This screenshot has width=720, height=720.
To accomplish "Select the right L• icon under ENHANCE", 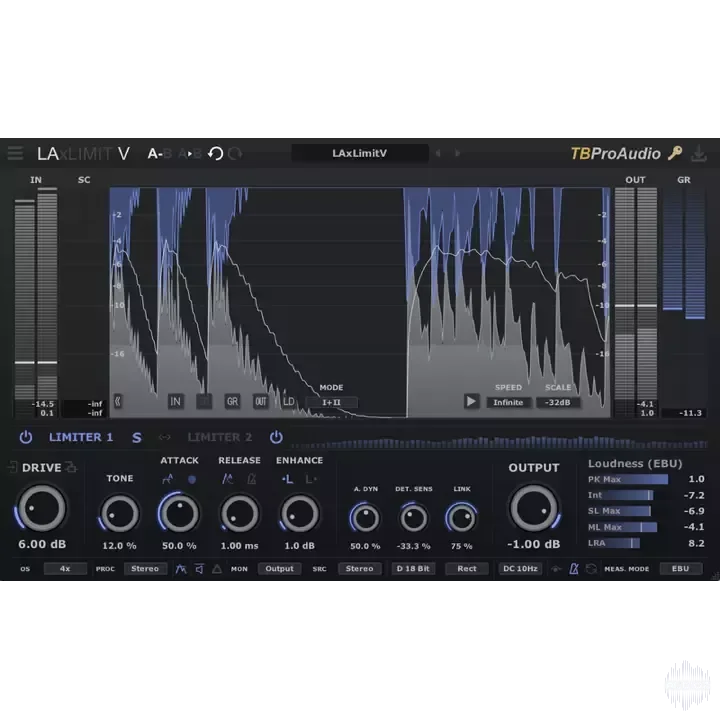I will [x=311, y=479].
